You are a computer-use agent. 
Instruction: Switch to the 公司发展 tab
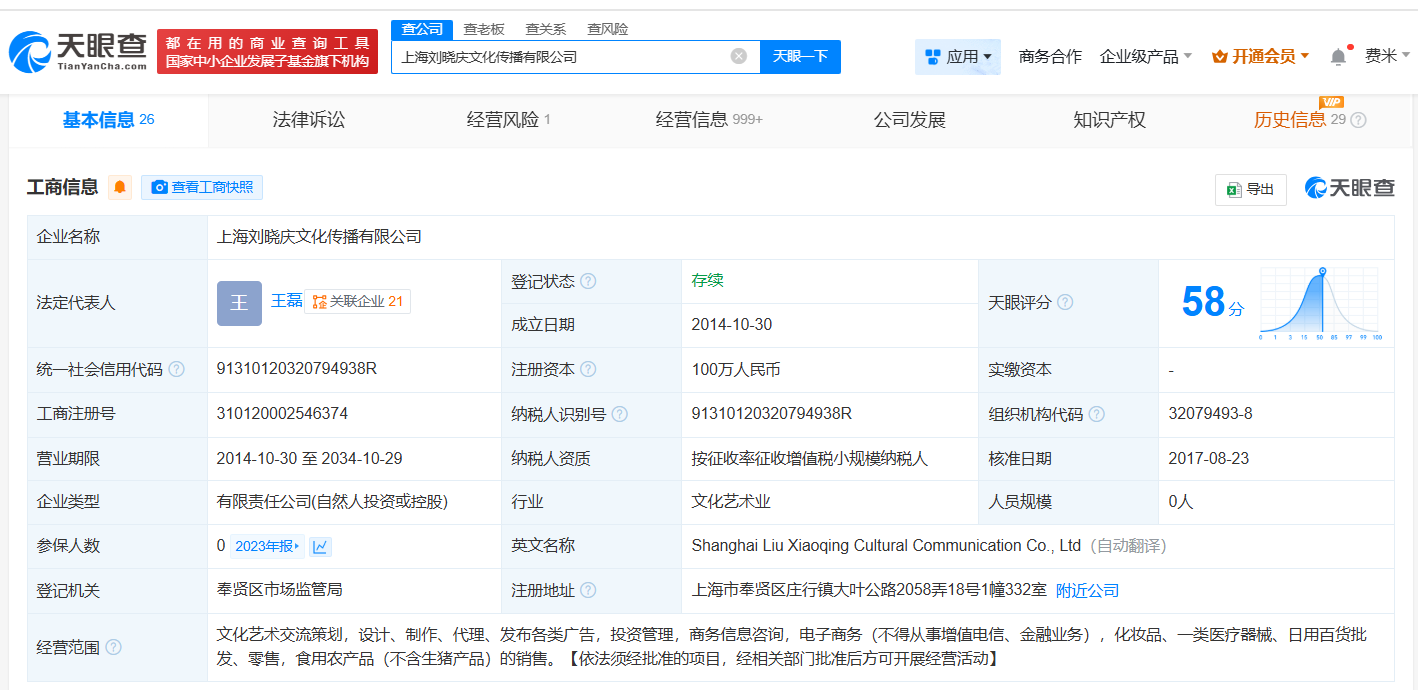(x=909, y=120)
